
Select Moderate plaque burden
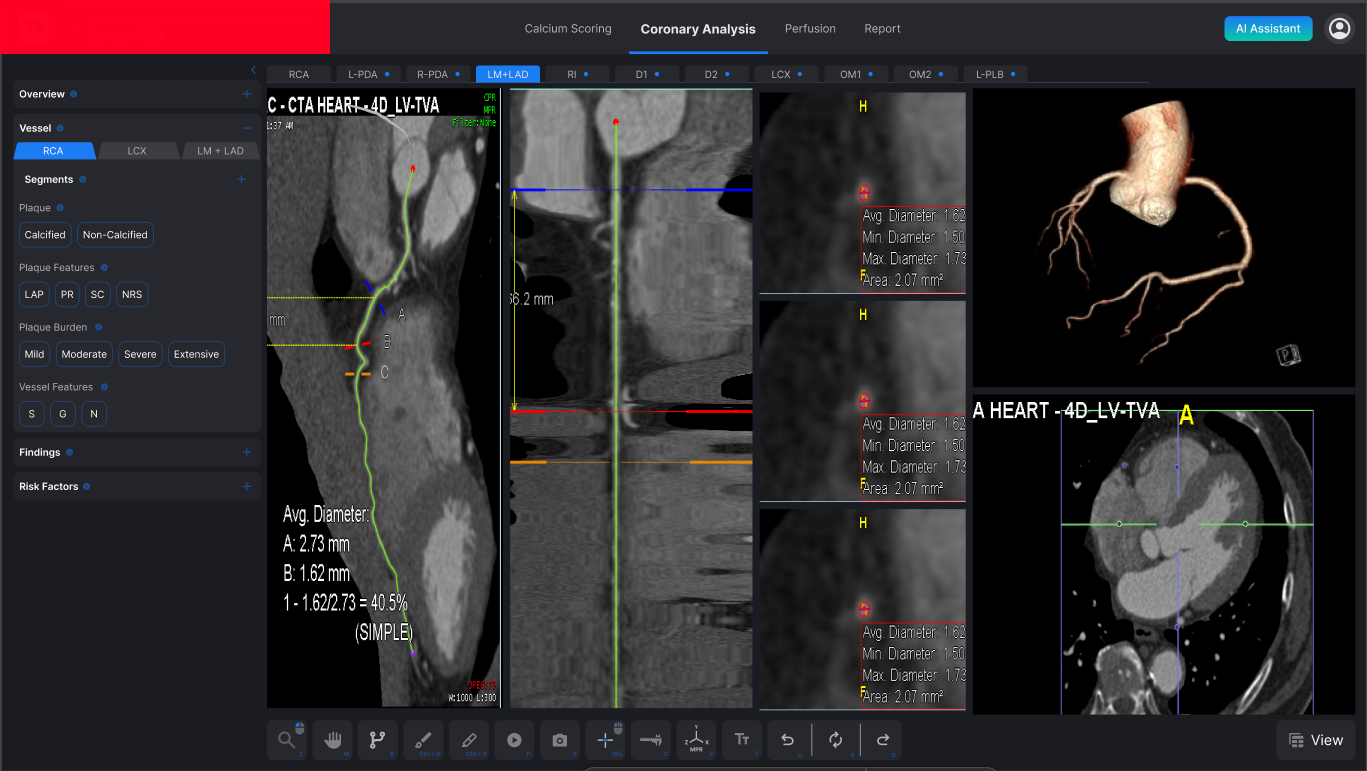pos(84,354)
